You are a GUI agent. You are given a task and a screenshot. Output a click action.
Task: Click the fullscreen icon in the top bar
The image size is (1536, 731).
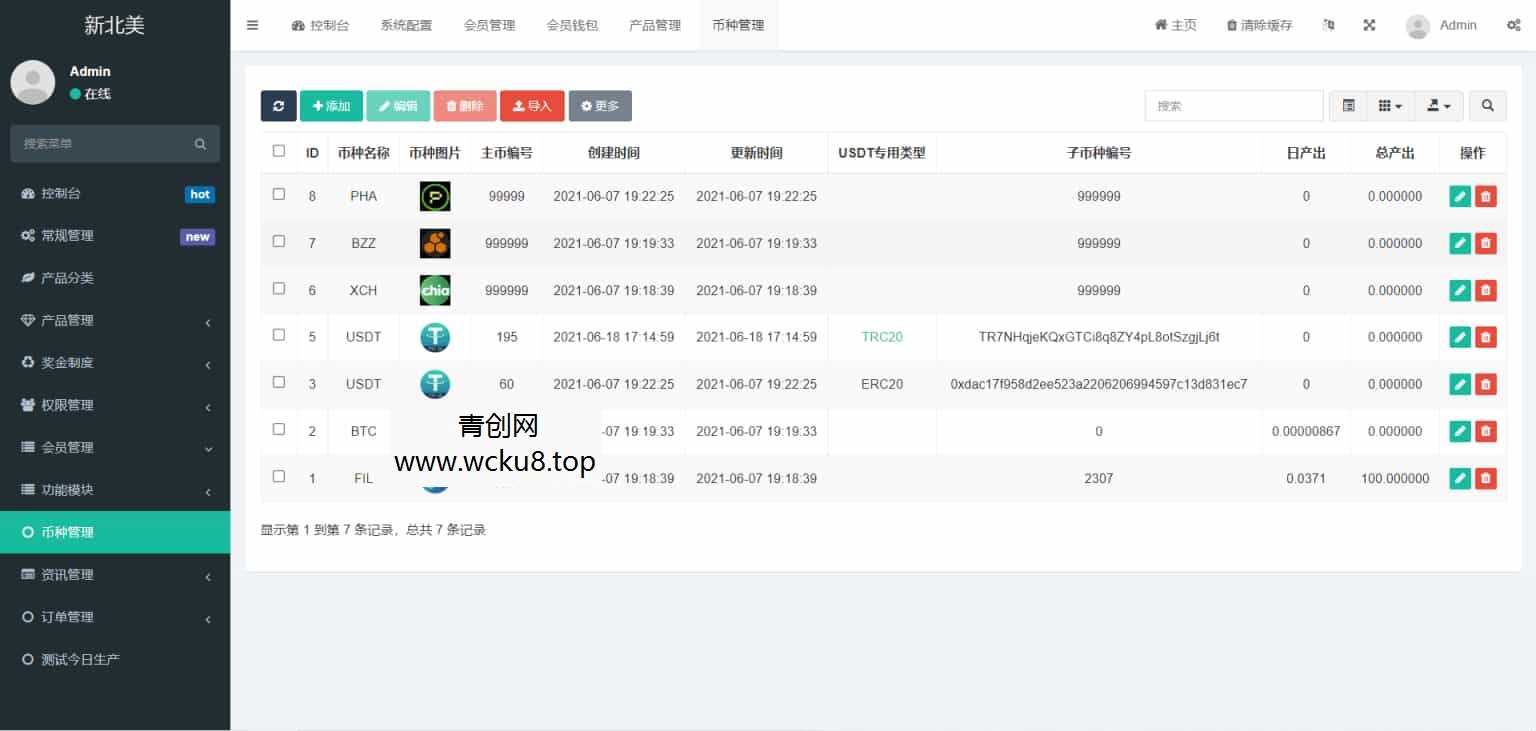pos(1369,25)
